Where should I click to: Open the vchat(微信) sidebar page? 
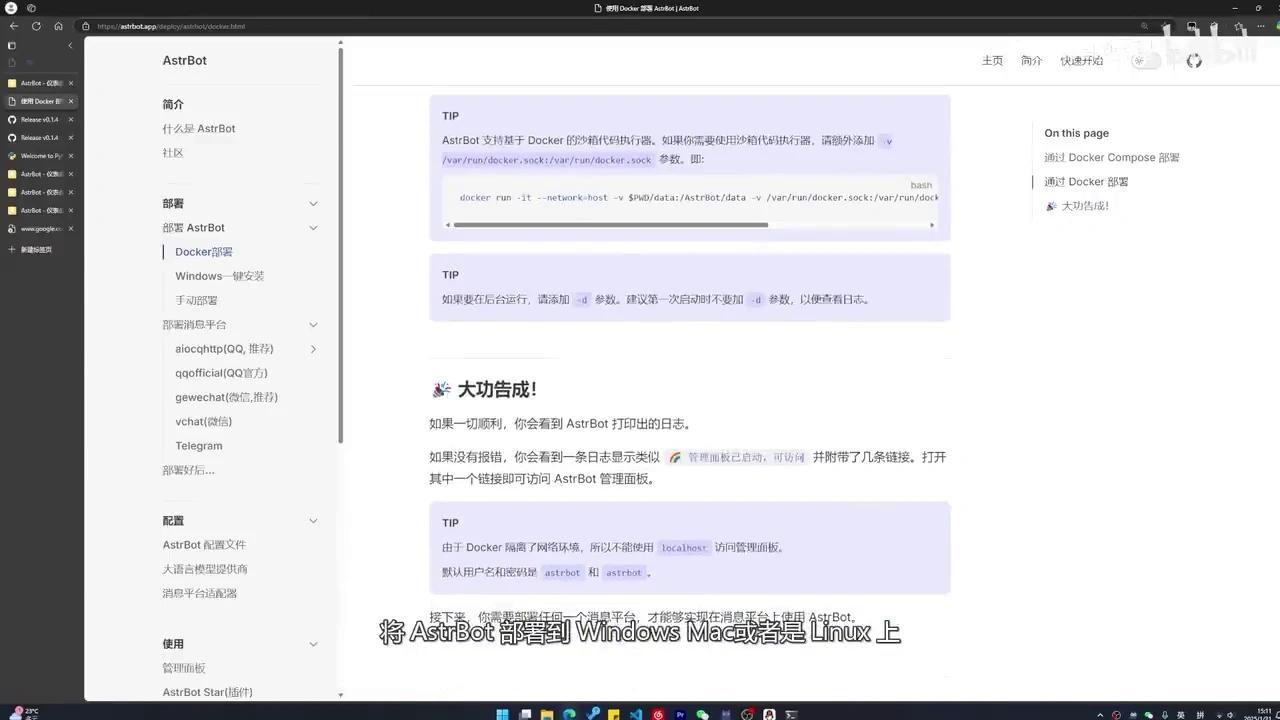click(x=203, y=421)
